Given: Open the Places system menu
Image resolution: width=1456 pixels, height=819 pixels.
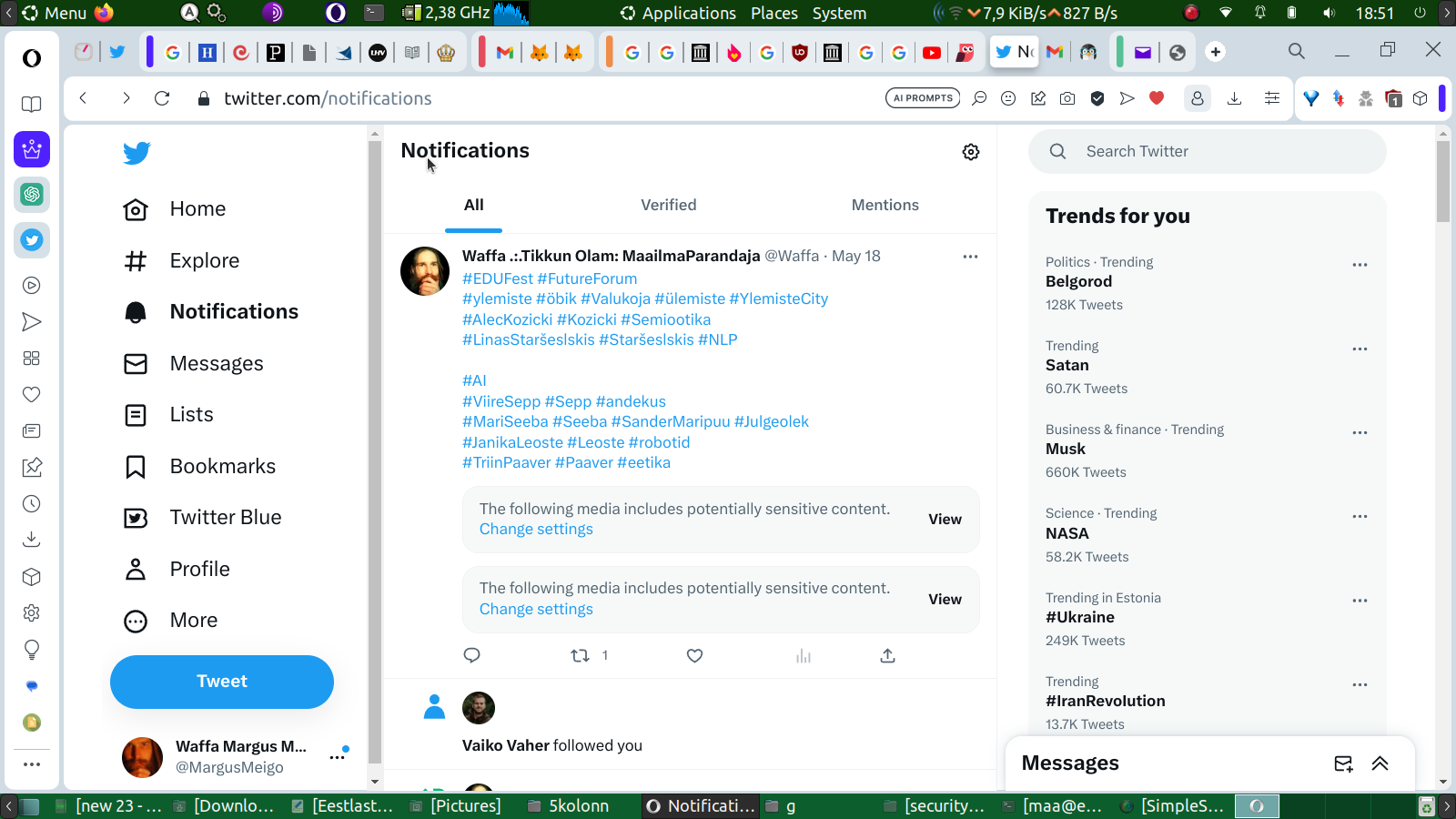Looking at the screenshot, I should (774, 13).
